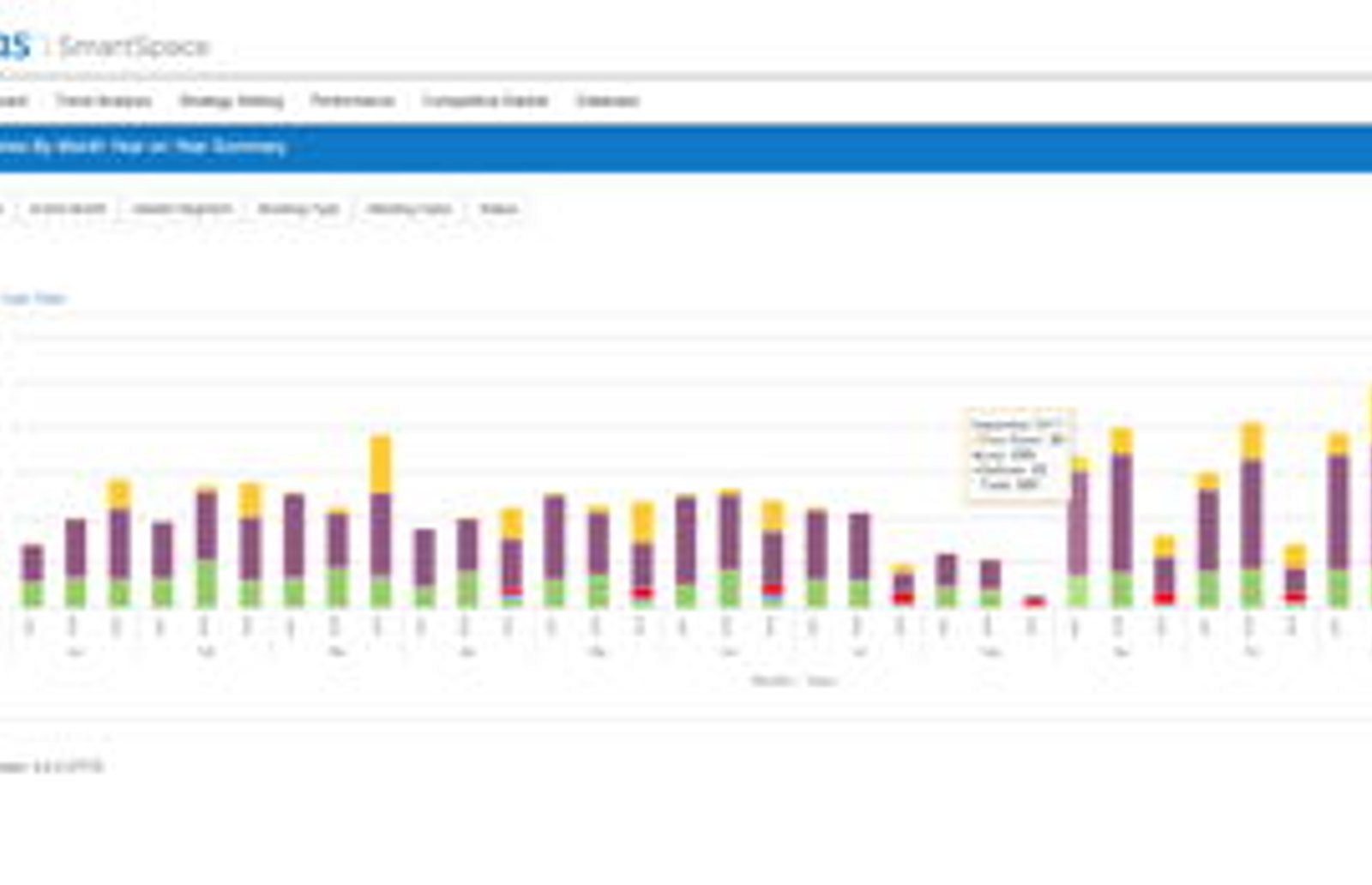
Task: Click the tiny red-only bar in the chart
Action: tap(1034, 601)
